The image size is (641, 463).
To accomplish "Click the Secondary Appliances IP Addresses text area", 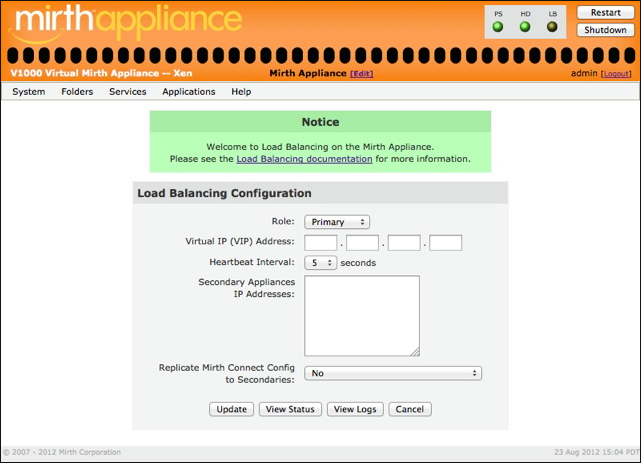I will tap(362, 315).
